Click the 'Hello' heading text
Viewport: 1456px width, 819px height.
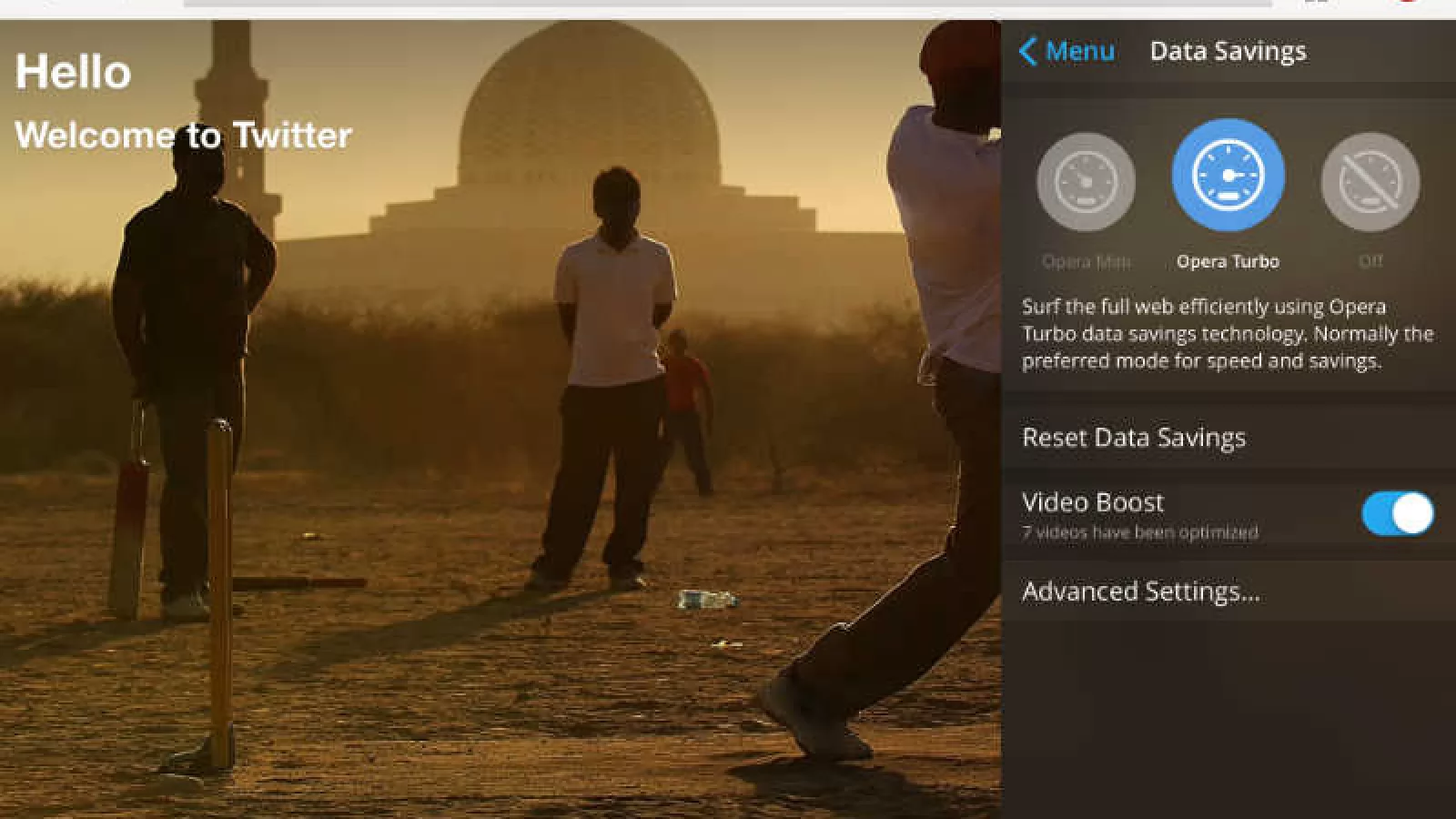click(x=73, y=72)
